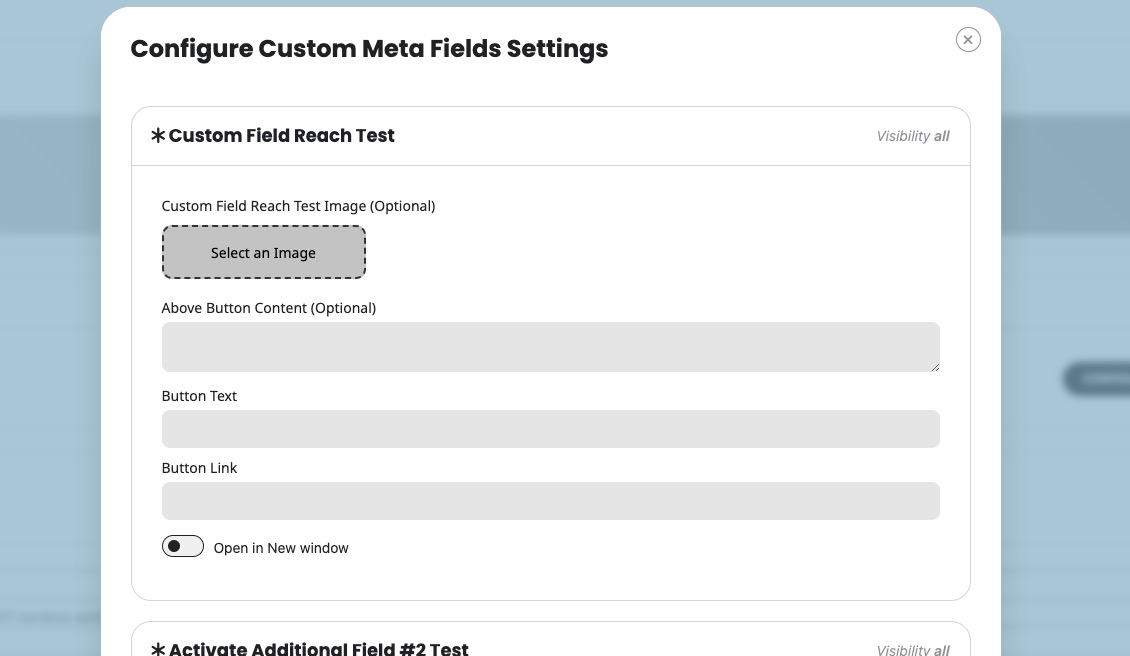Click the asterisk icon beside Activate Additional Field #2 Test
This screenshot has height=656, width=1130.
(x=158, y=649)
